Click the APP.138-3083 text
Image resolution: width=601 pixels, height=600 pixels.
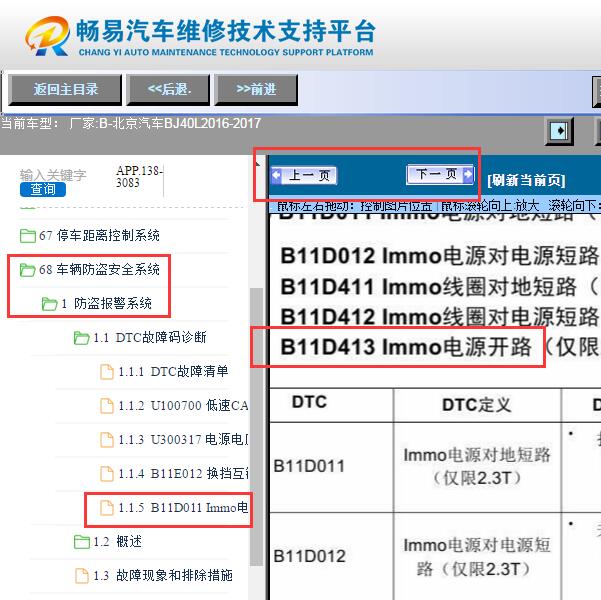point(140,176)
